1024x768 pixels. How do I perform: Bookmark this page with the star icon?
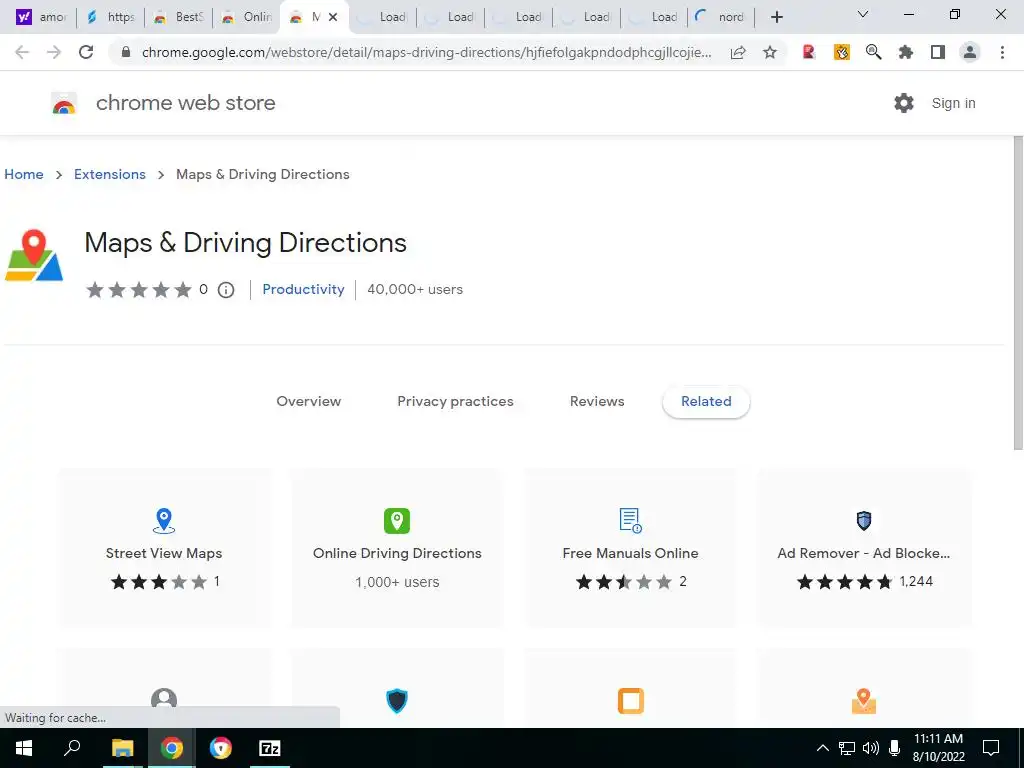(770, 52)
